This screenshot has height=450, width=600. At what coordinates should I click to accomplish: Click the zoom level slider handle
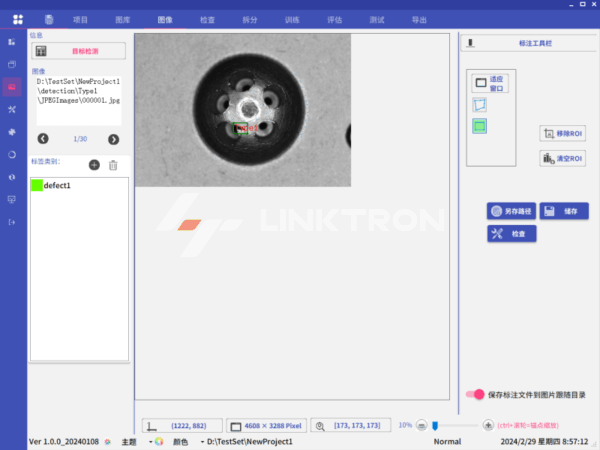pyautogui.click(x=434, y=425)
